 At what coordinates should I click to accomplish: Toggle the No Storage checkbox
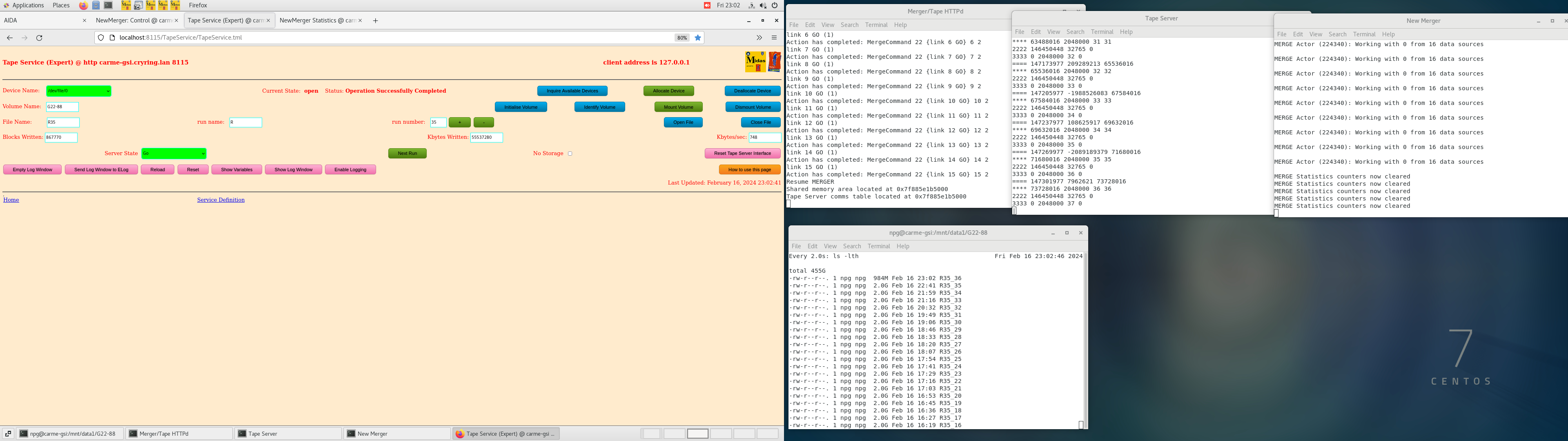tap(570, 154)
